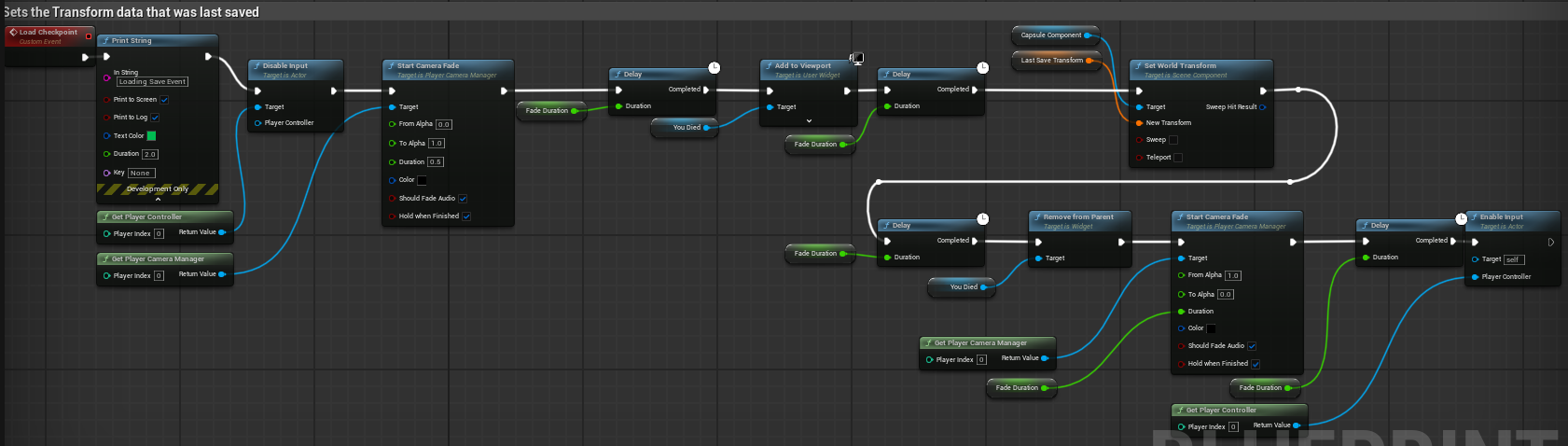Select the Set World Transform node title
The image size is (1568, 446).
tap(1180, 66)
